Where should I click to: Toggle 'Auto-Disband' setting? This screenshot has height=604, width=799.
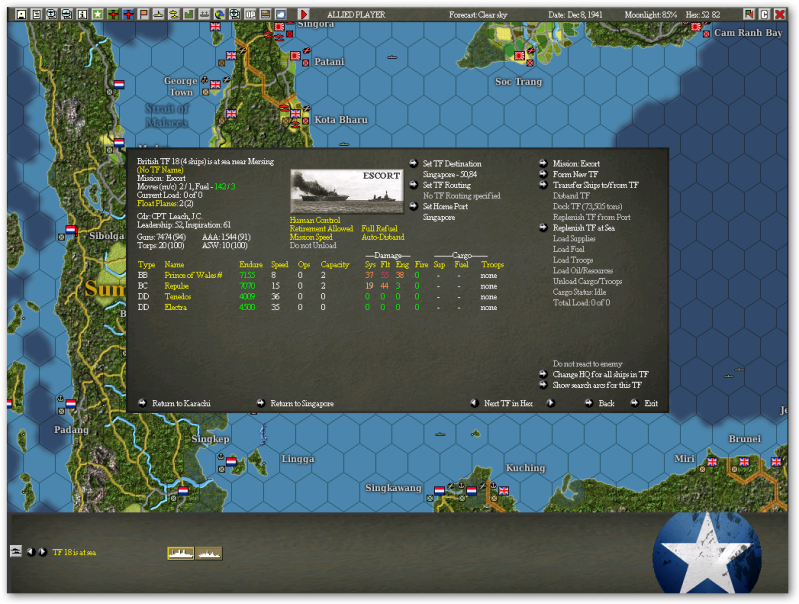tap(383, 237)
